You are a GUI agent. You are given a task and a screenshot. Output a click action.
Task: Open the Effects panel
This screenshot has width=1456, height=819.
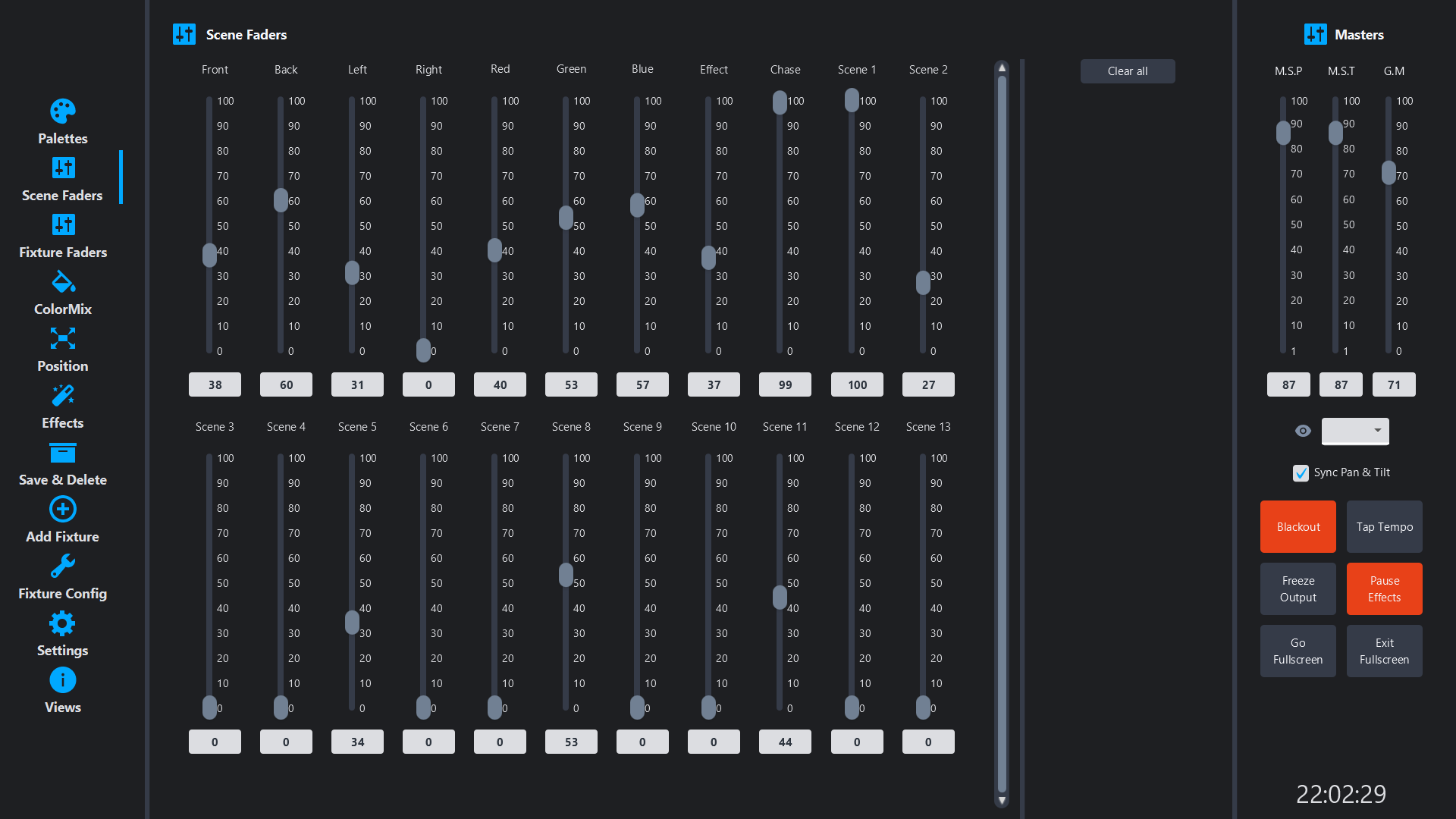pos(63,406)
